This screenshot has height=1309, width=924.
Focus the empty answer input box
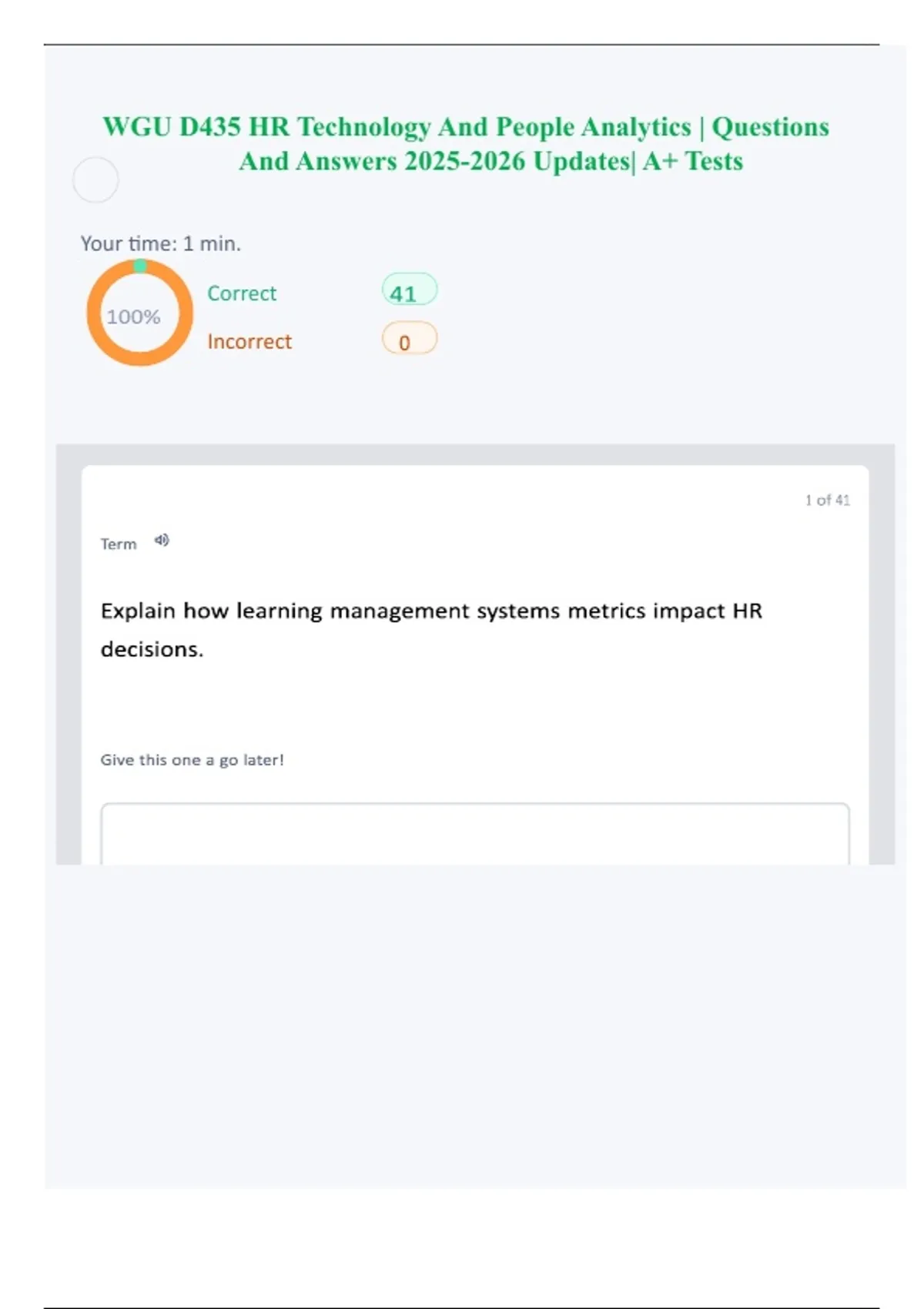coord(474,834)
